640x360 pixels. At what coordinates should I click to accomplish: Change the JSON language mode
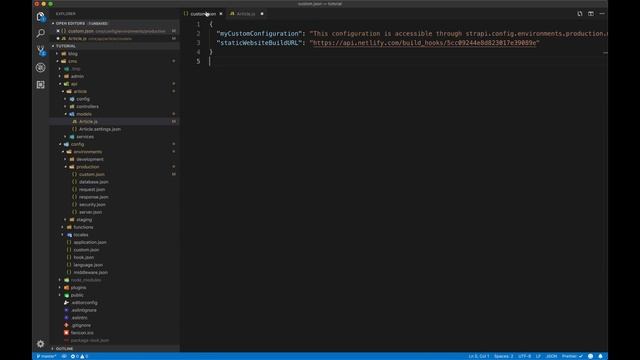(x=551, y=356)
